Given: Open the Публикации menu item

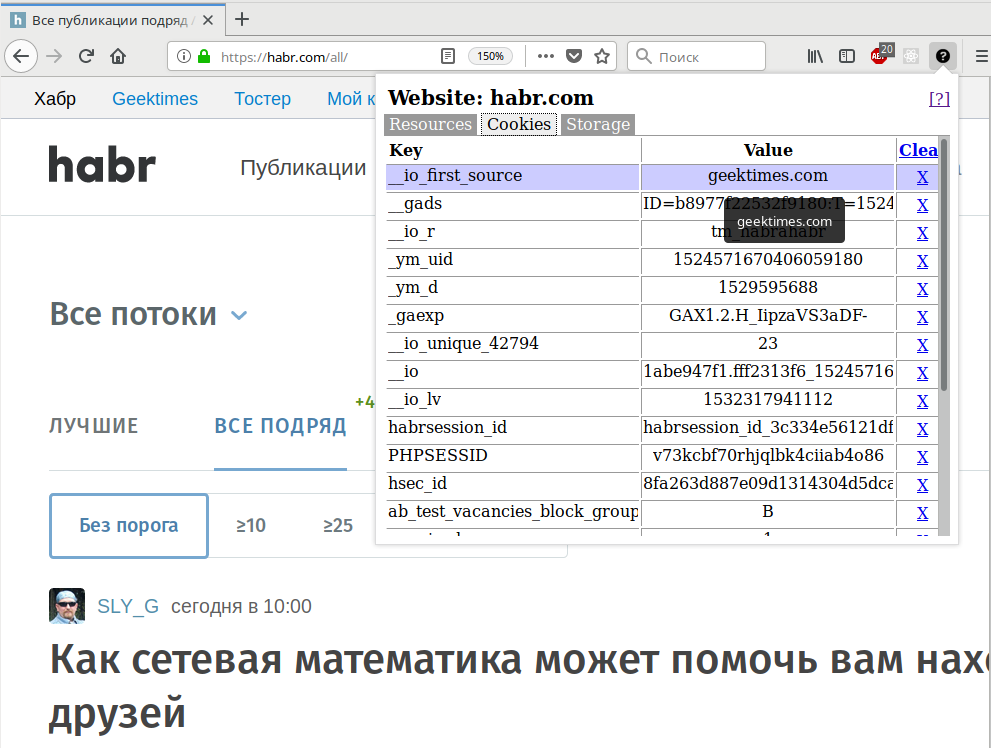Looking at the screenshot, I should [x=303, y=167].
